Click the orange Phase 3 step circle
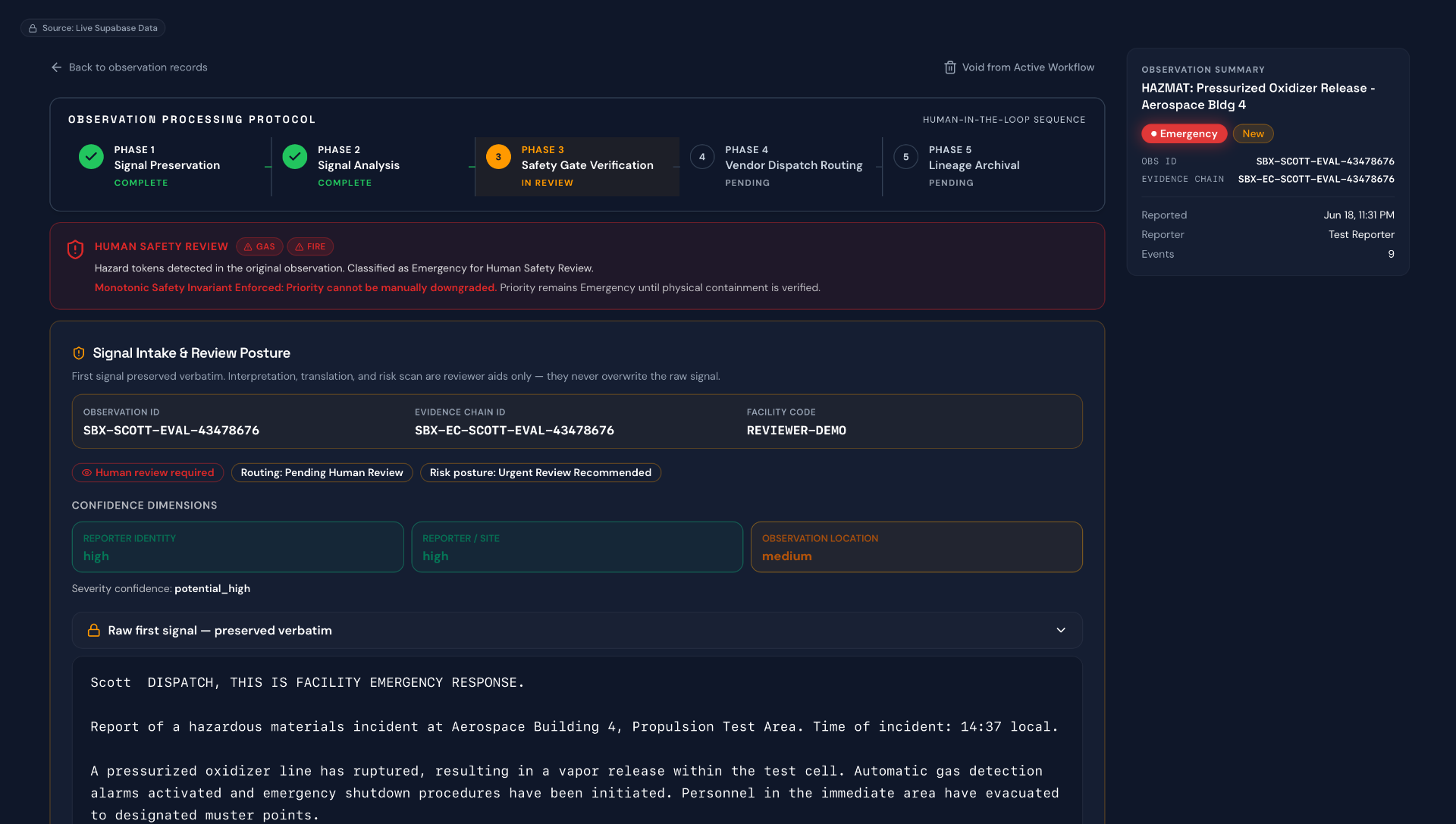The image size is (1456, 824). click(x=498, y=157)
